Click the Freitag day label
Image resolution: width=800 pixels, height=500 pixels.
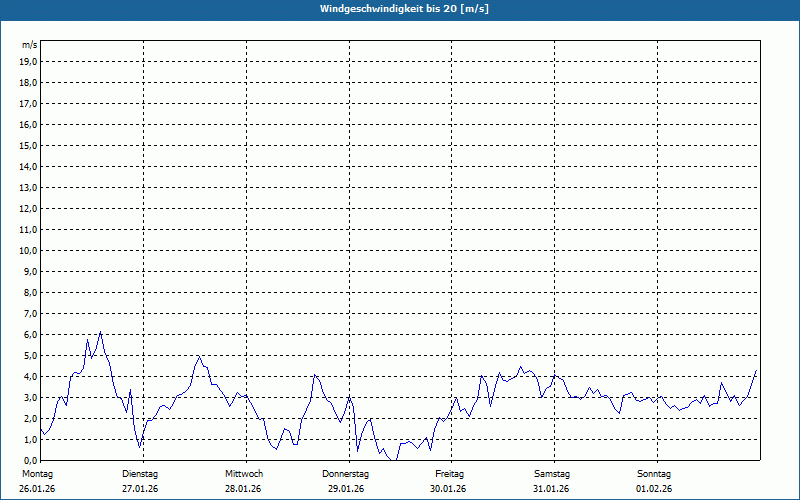pos(450,473)
